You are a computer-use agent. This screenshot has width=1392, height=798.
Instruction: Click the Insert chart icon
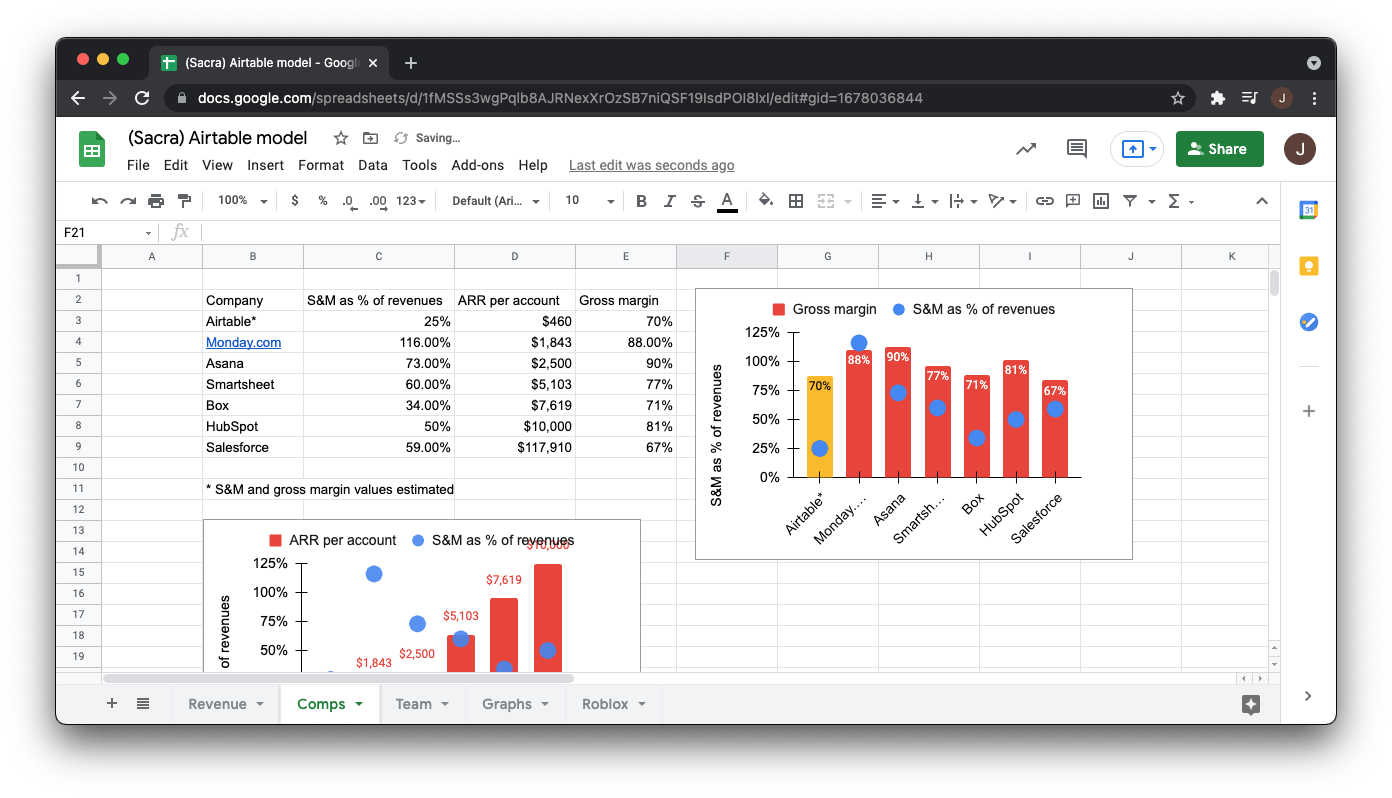[1101, 201]
